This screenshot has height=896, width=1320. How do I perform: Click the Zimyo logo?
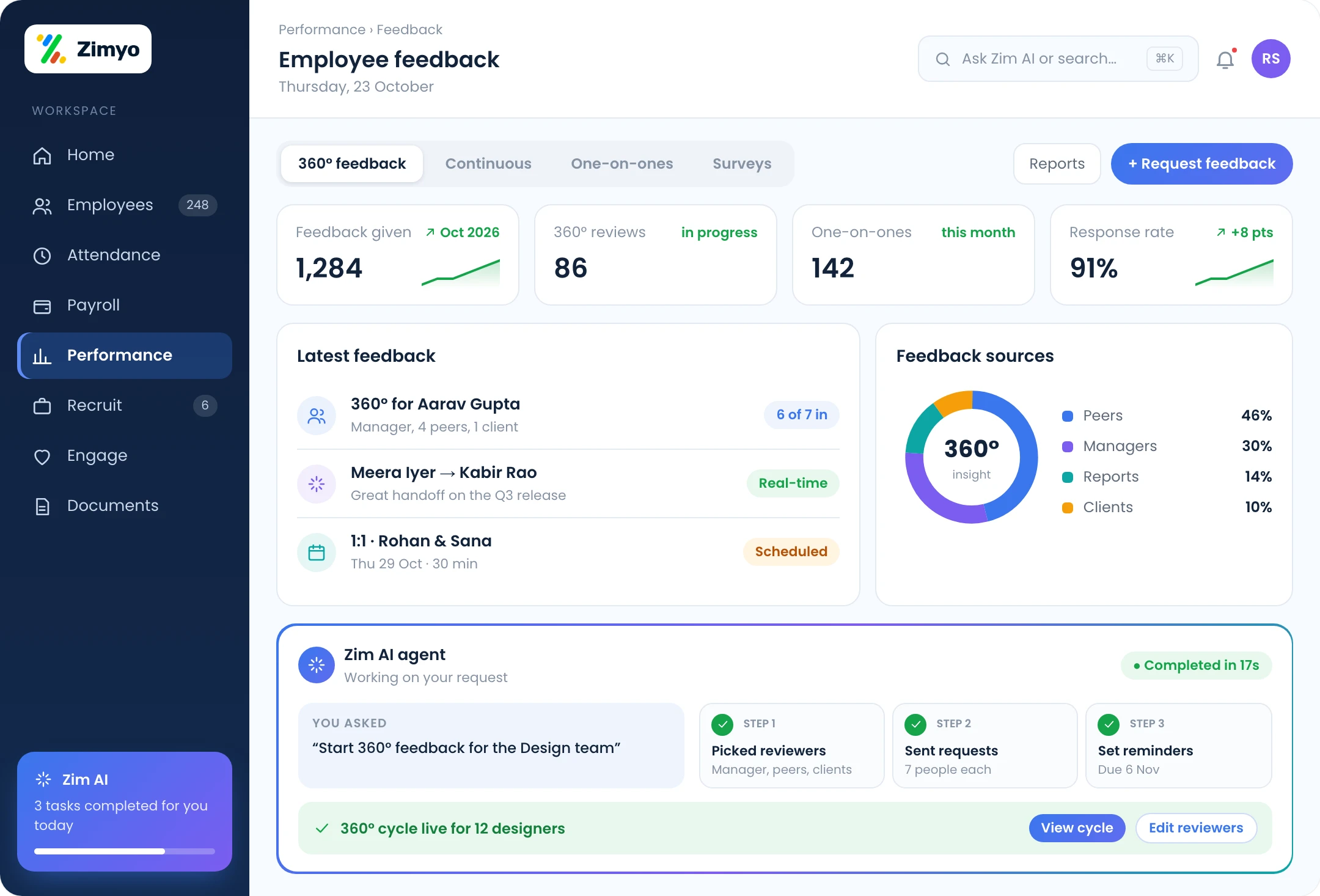tap(88, 49)
